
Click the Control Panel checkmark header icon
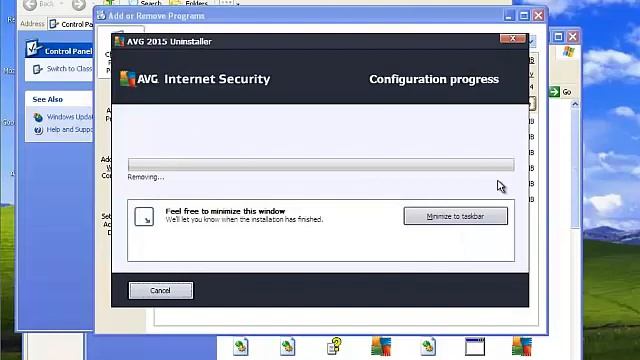tap(33, 49)
